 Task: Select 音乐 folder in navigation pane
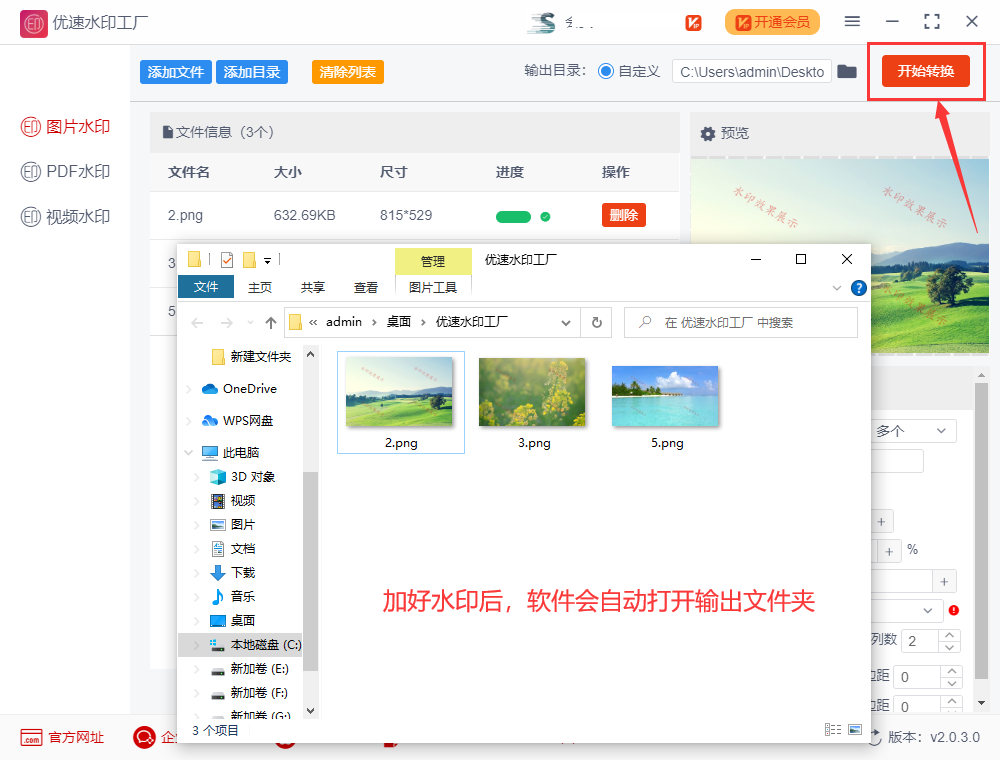[x=233, y=597]
